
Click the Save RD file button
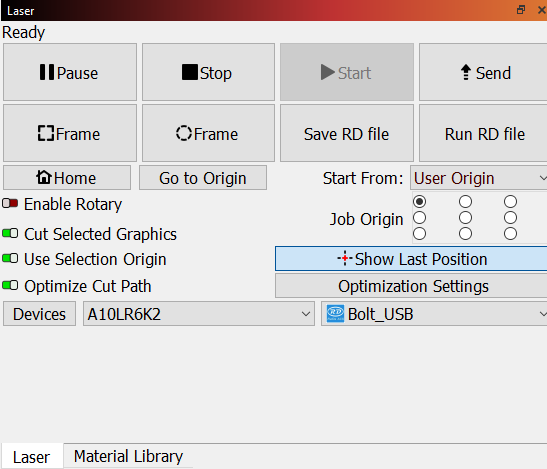(x=347, y=133)
